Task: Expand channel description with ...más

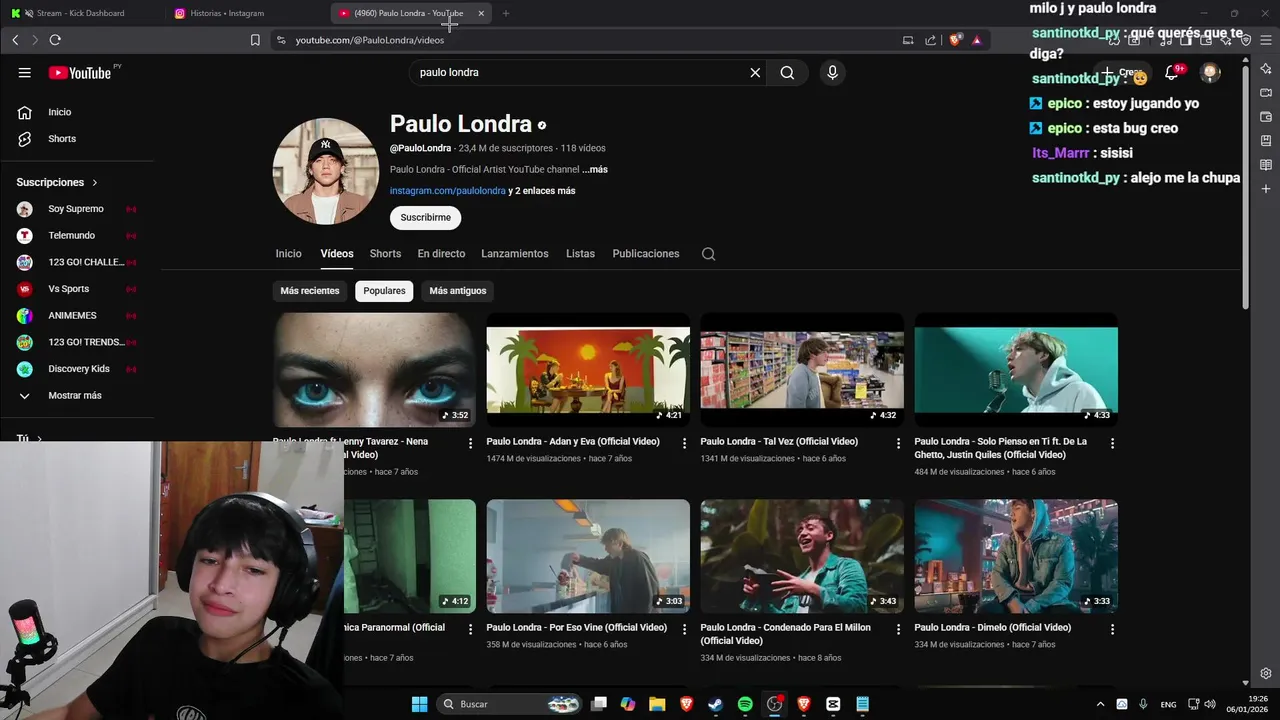Action: coord(595,170)
